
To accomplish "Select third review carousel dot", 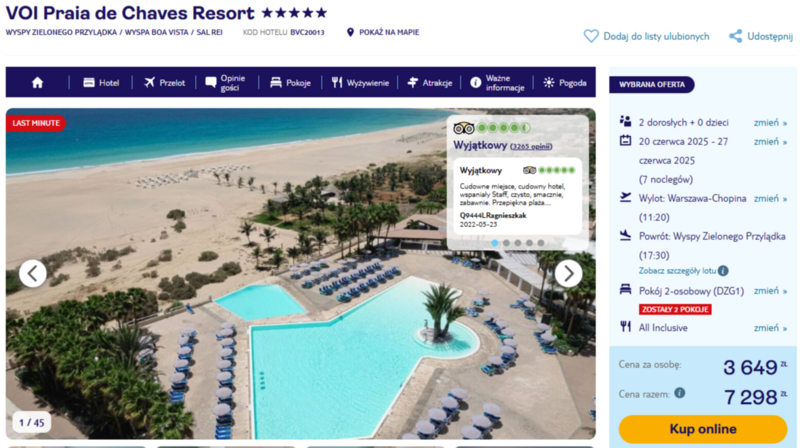I will 518,243.
